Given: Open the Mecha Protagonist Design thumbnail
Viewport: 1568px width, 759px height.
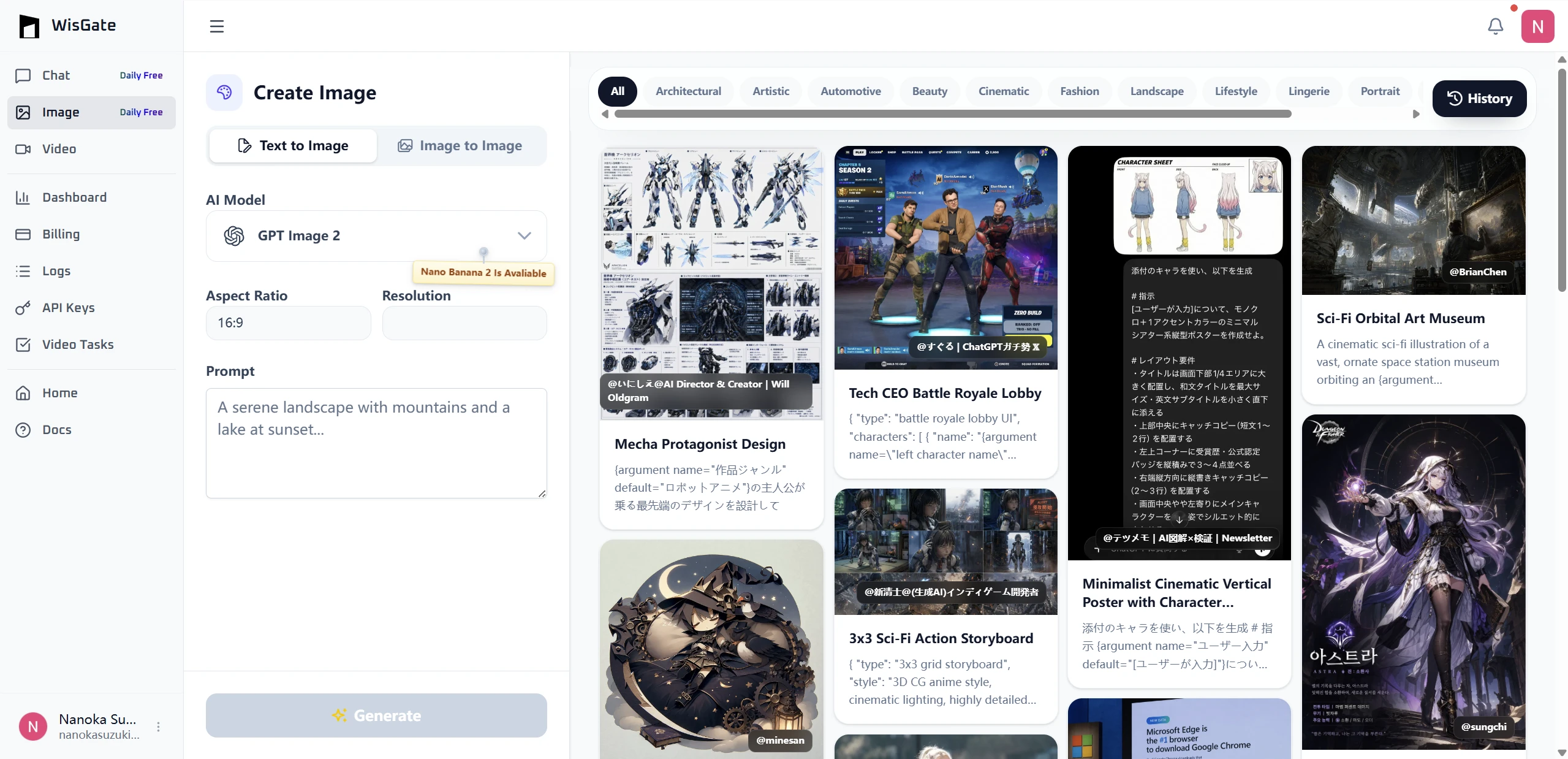Looking at the screenshot, I should (711, 283).
